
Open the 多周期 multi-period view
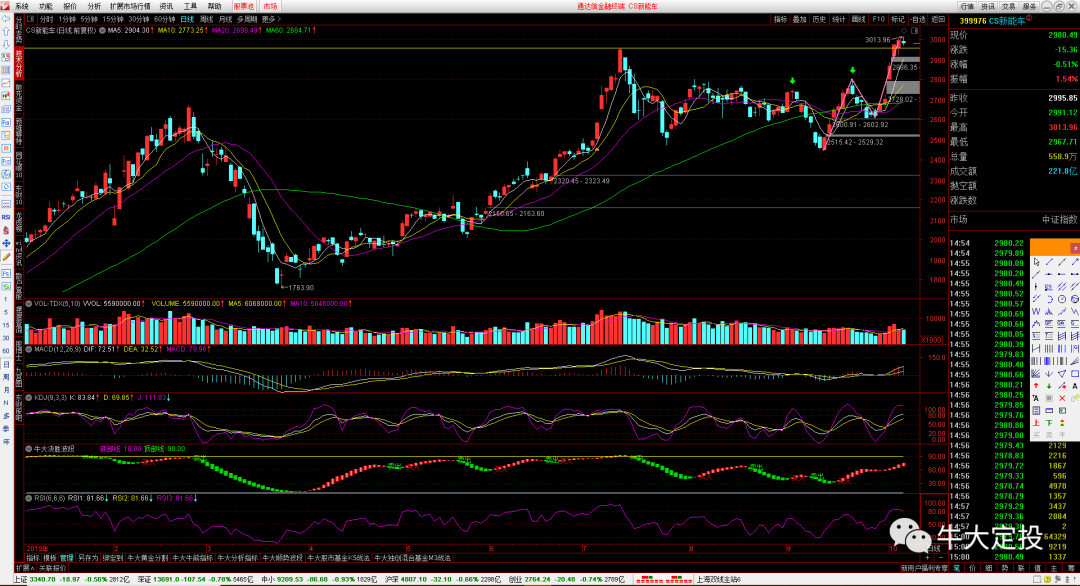pyautogui.click(x=247, y=19)
